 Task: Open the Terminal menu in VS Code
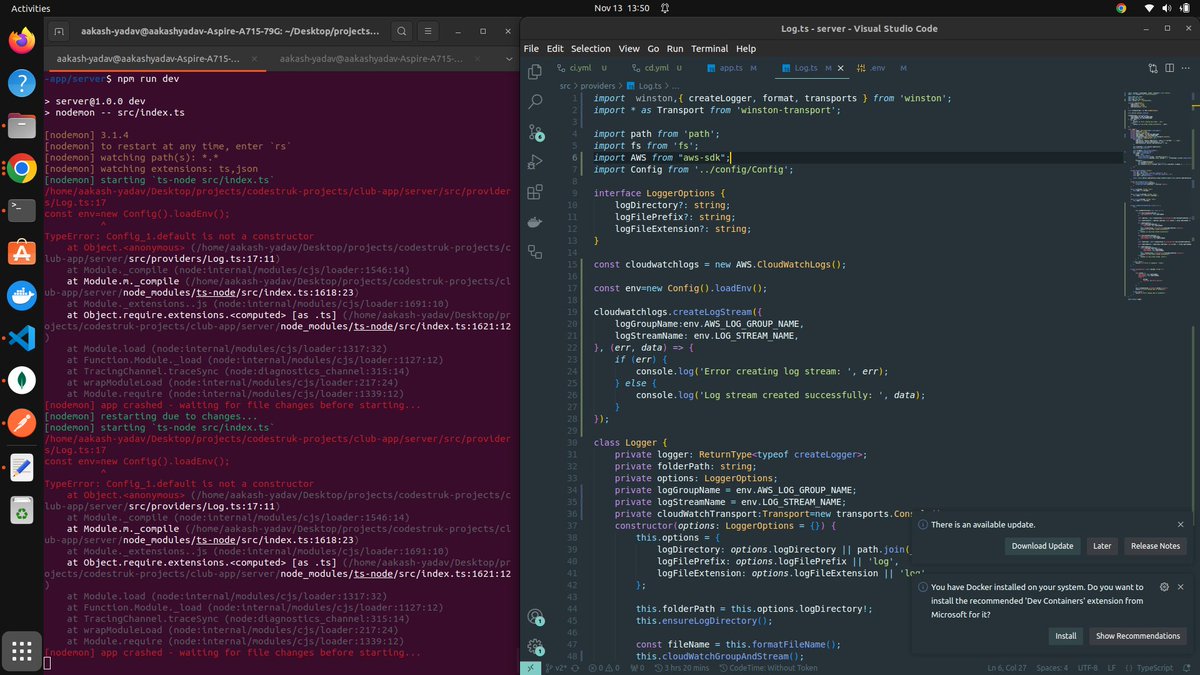[709, 48]
